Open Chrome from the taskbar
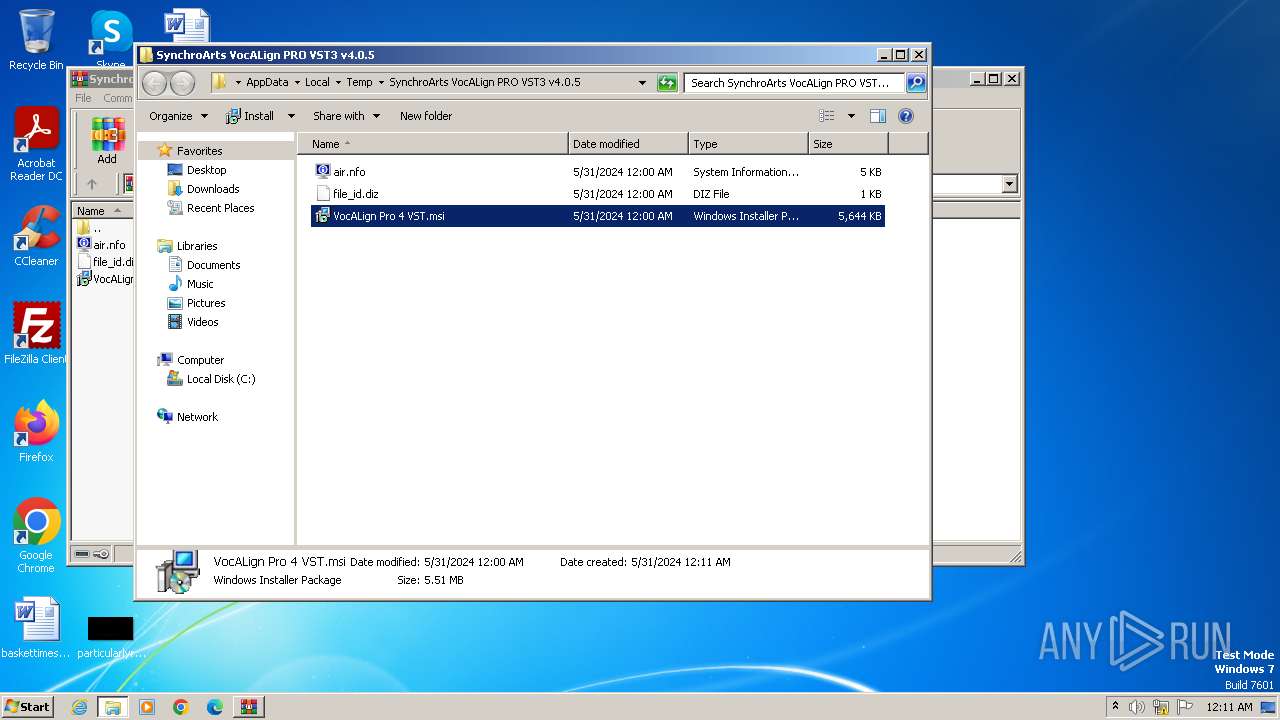Viewport: 1280px width, 720px height. [x=181, y=707]
